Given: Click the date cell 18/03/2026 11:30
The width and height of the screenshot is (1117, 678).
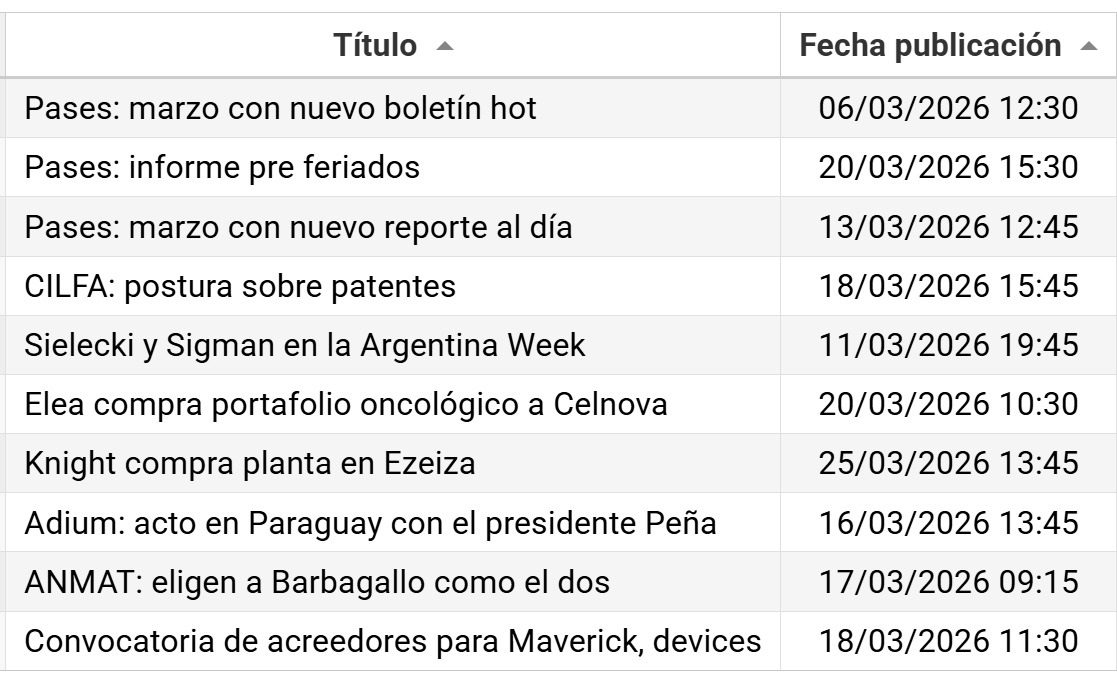Looking at the screenshot, I should tap(948, 641).
